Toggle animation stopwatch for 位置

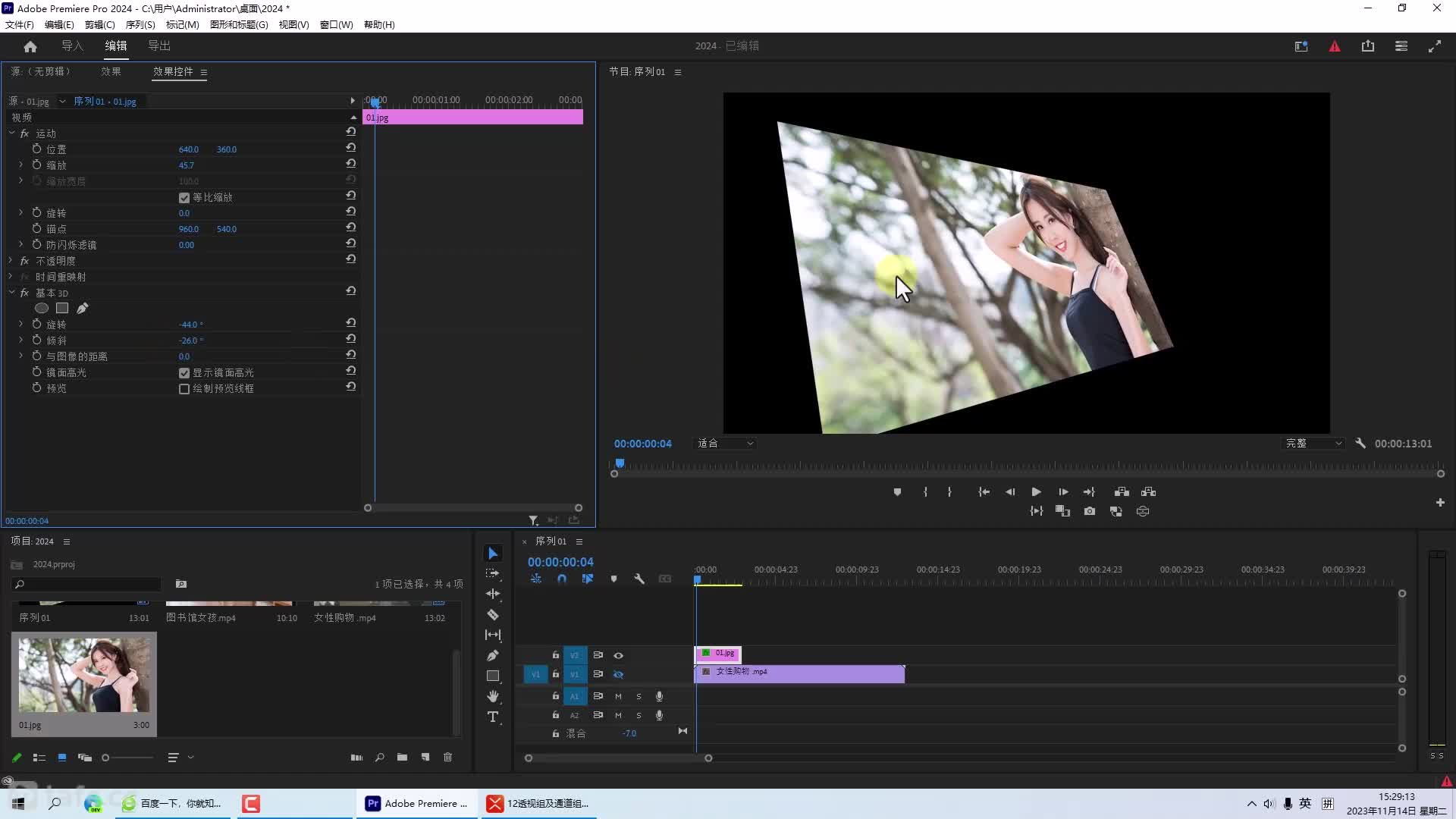36,149
